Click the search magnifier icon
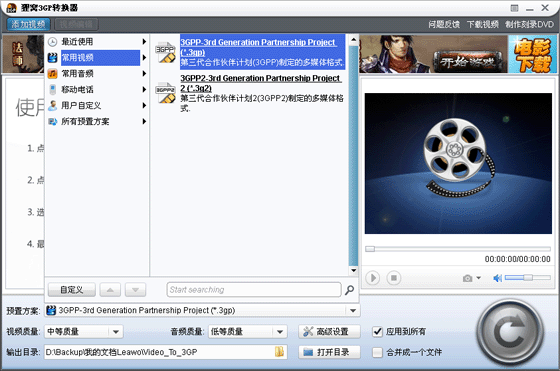This screenshot has height=371, width=560. click(x=349, y=290)
